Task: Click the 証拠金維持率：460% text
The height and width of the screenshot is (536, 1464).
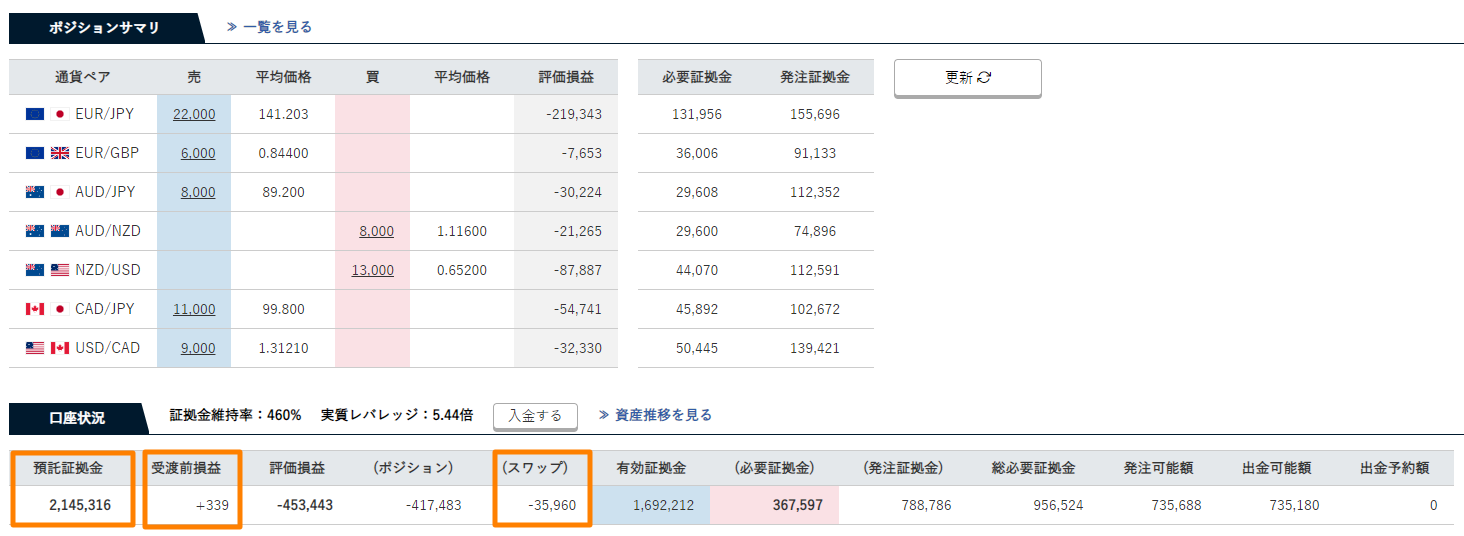Action: (235, 415)
